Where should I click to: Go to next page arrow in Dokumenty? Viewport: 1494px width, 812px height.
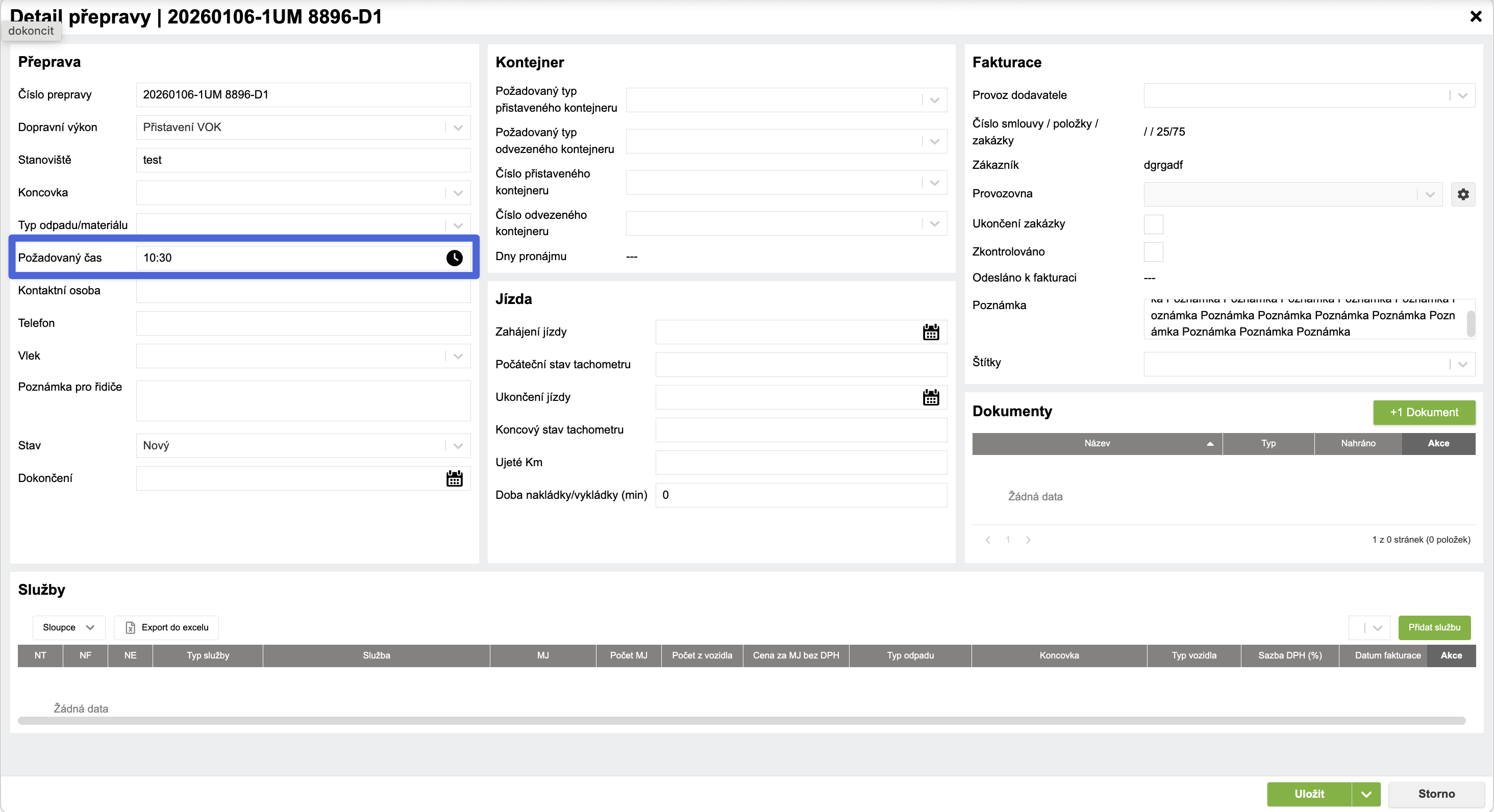pyautogui.click(x=1028, y=540)
